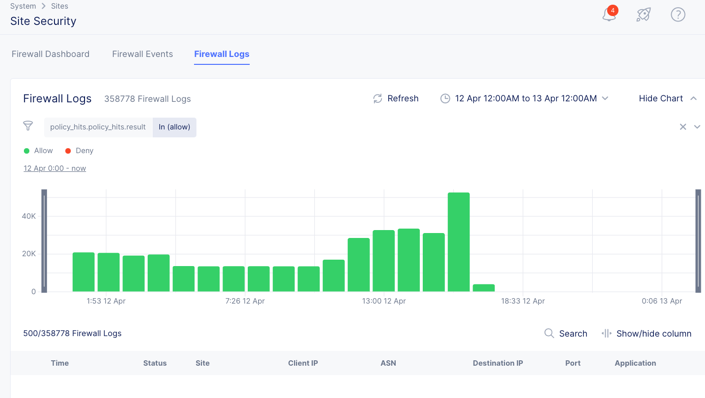705x398 pixels.
Task: Collapse chart via Hide Chart
Action: (x=668, y=98)
